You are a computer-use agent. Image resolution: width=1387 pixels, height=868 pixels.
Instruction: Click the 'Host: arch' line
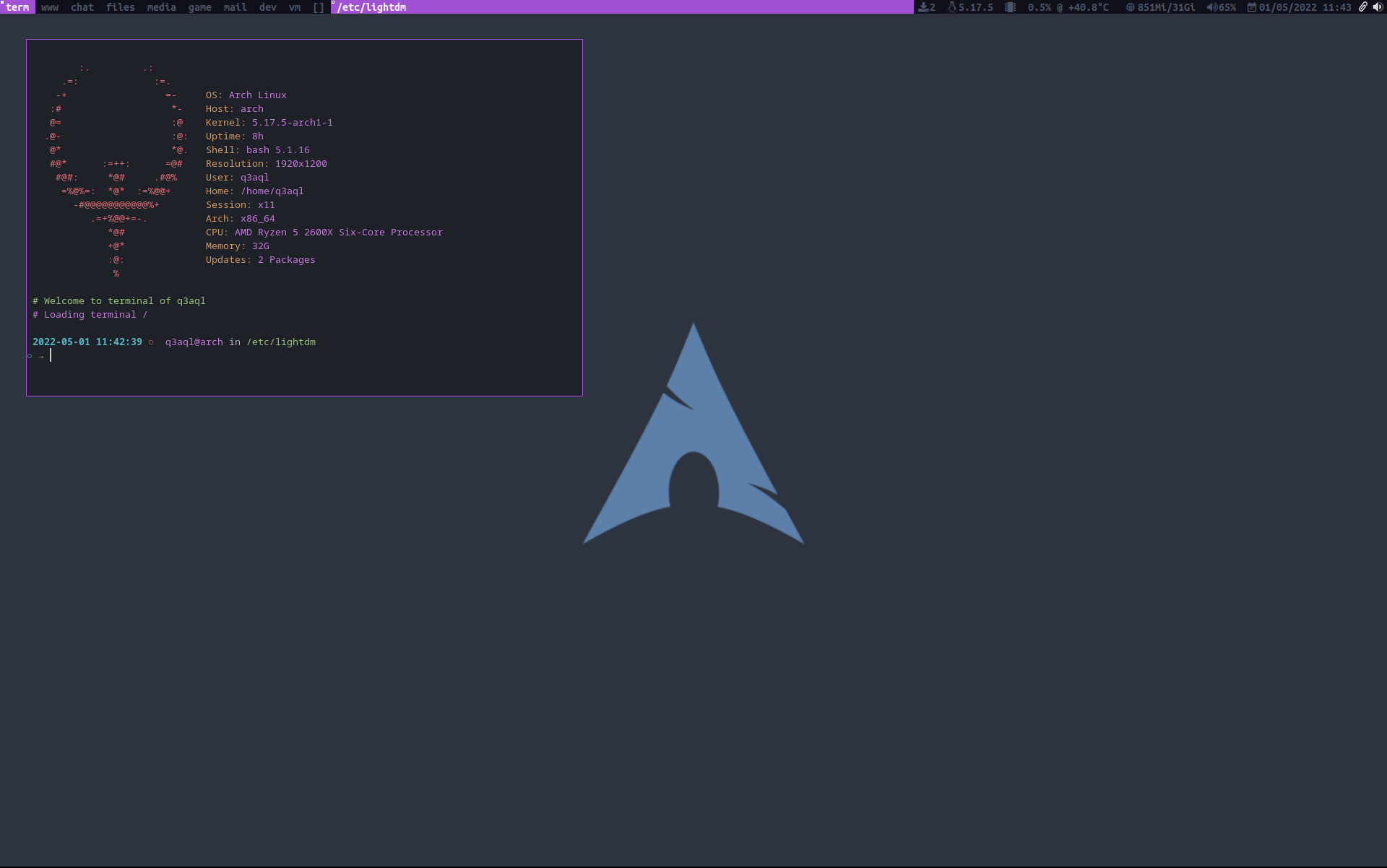coord(235,108)
